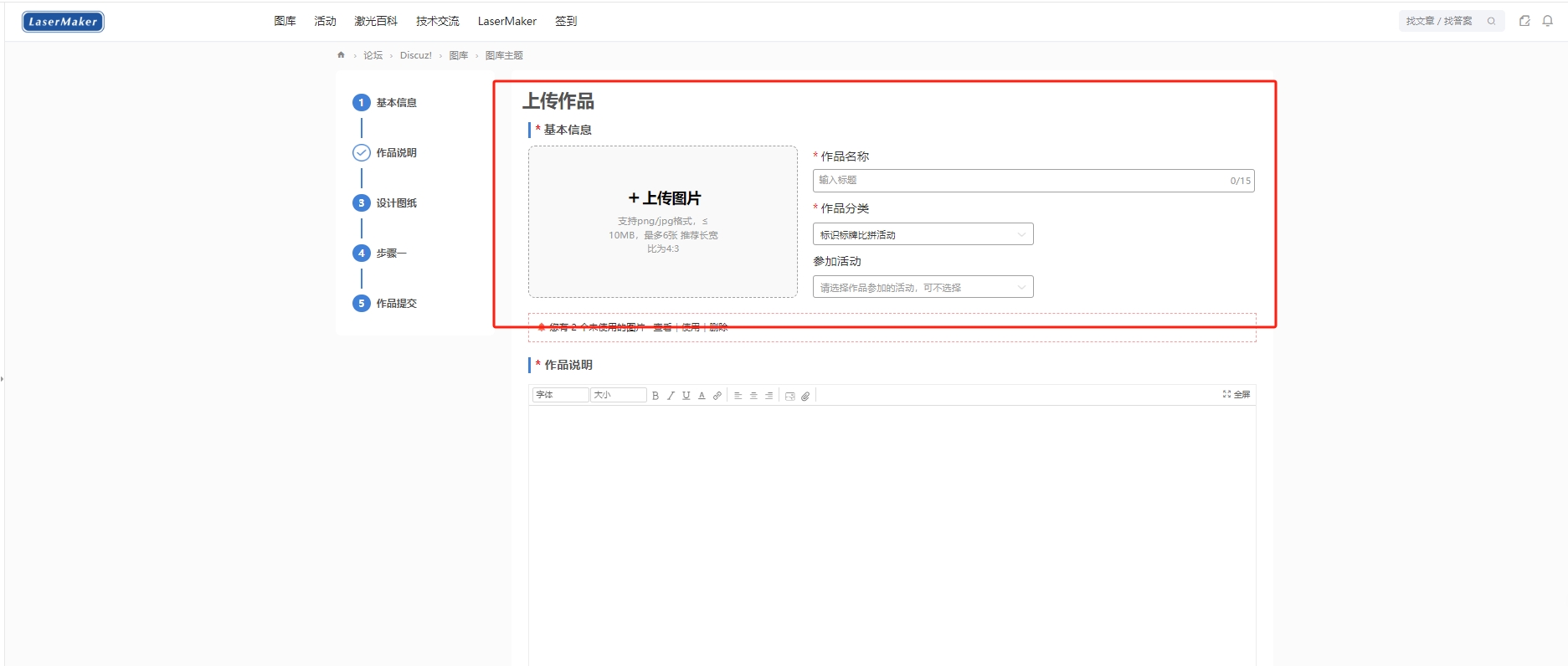Open the 激光百科 menu

[x=376, y=21]
